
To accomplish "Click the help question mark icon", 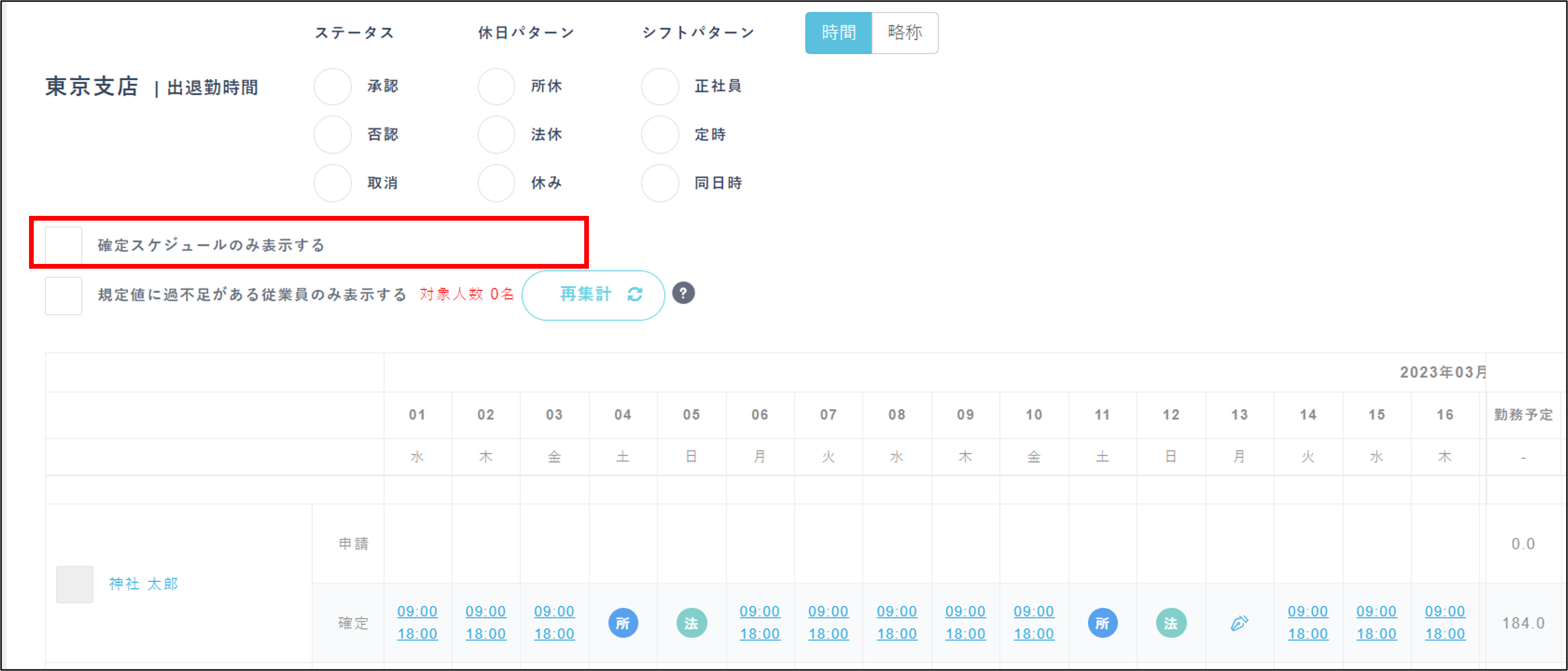I will point(683,293).
